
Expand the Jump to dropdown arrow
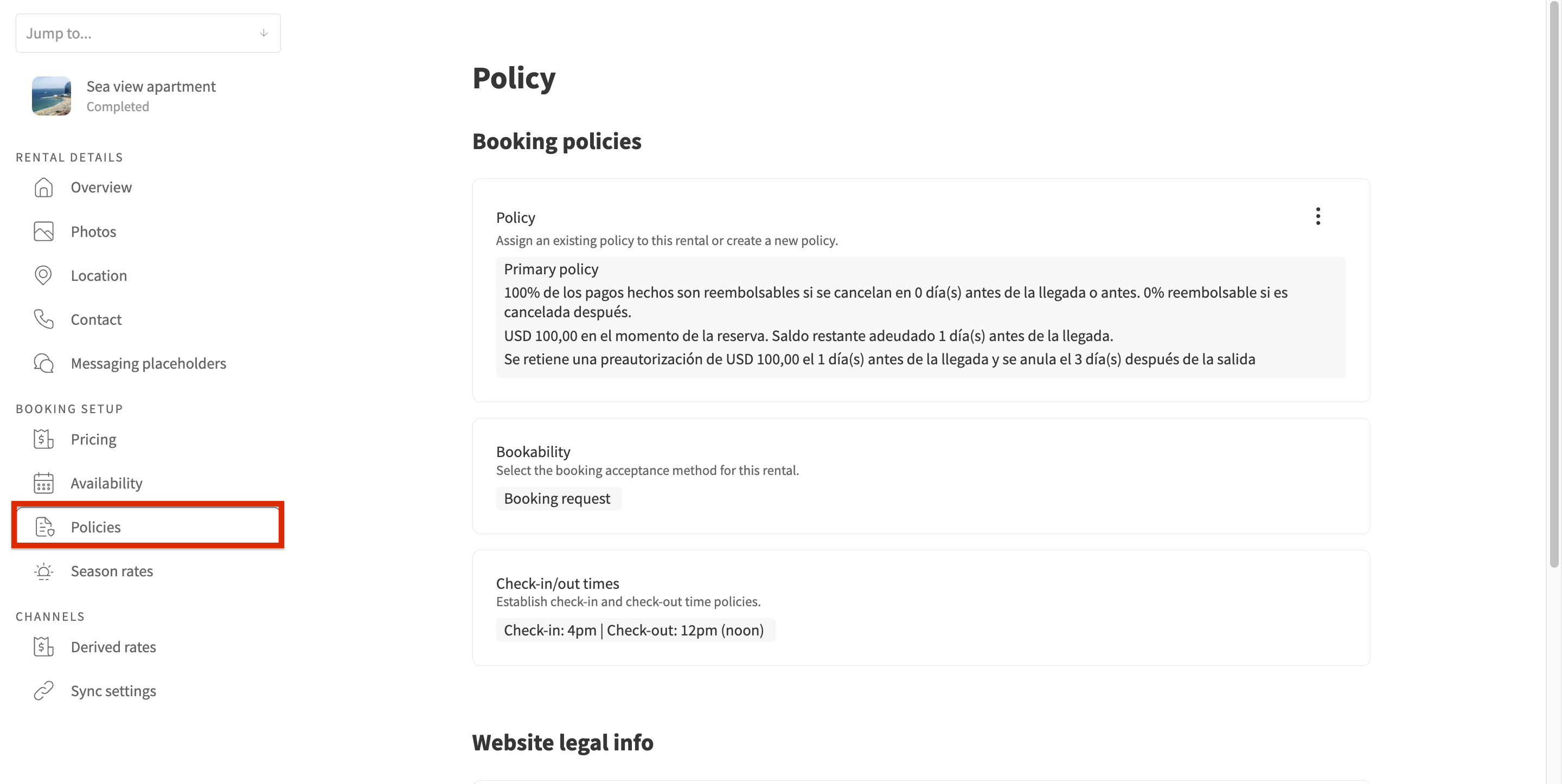(x=264, y=34)
